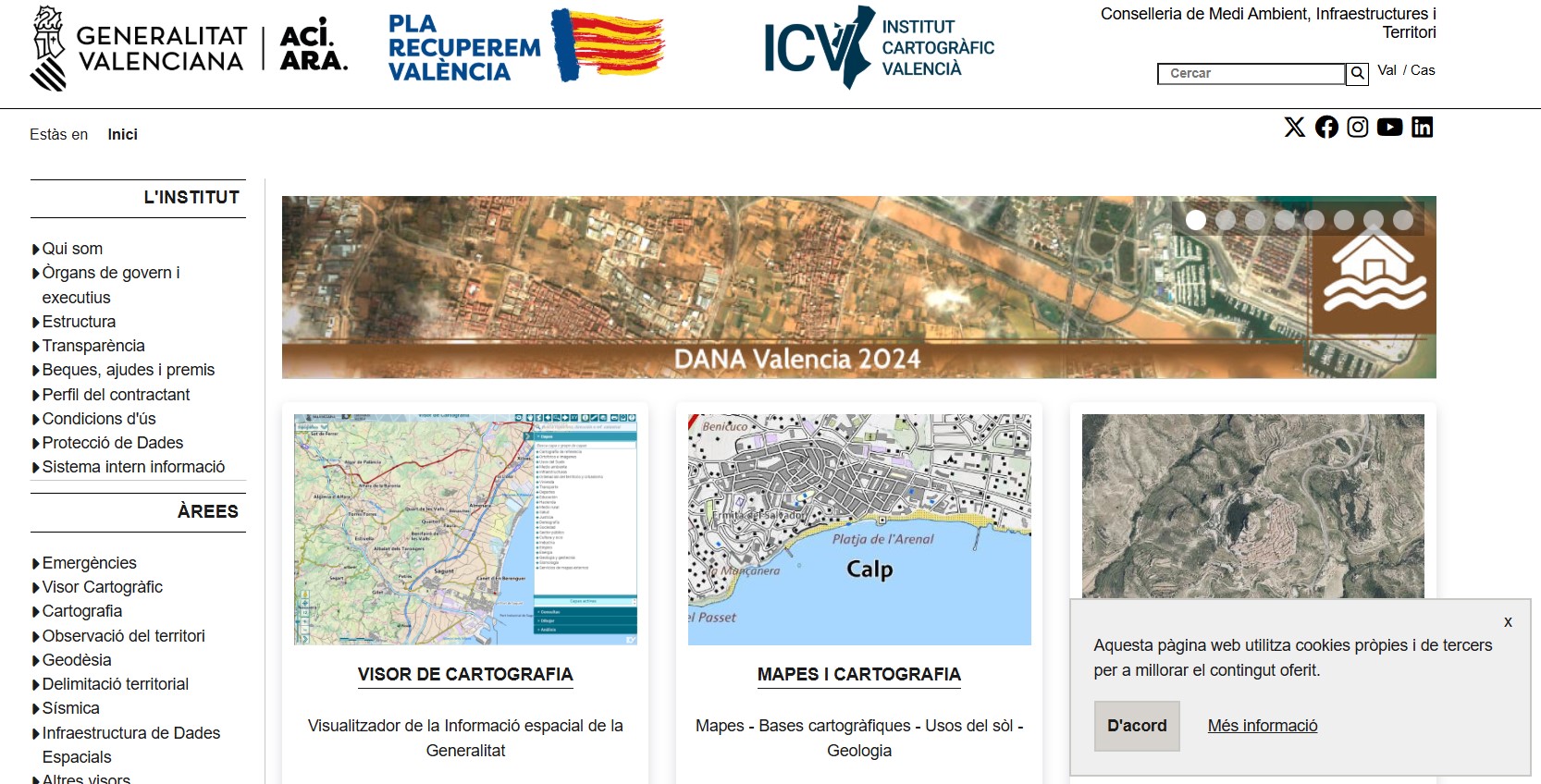The height and width of the screenshot is (784, 1541).
Task: Visit the Instagram profile icon
Action: pos(1358,127)
